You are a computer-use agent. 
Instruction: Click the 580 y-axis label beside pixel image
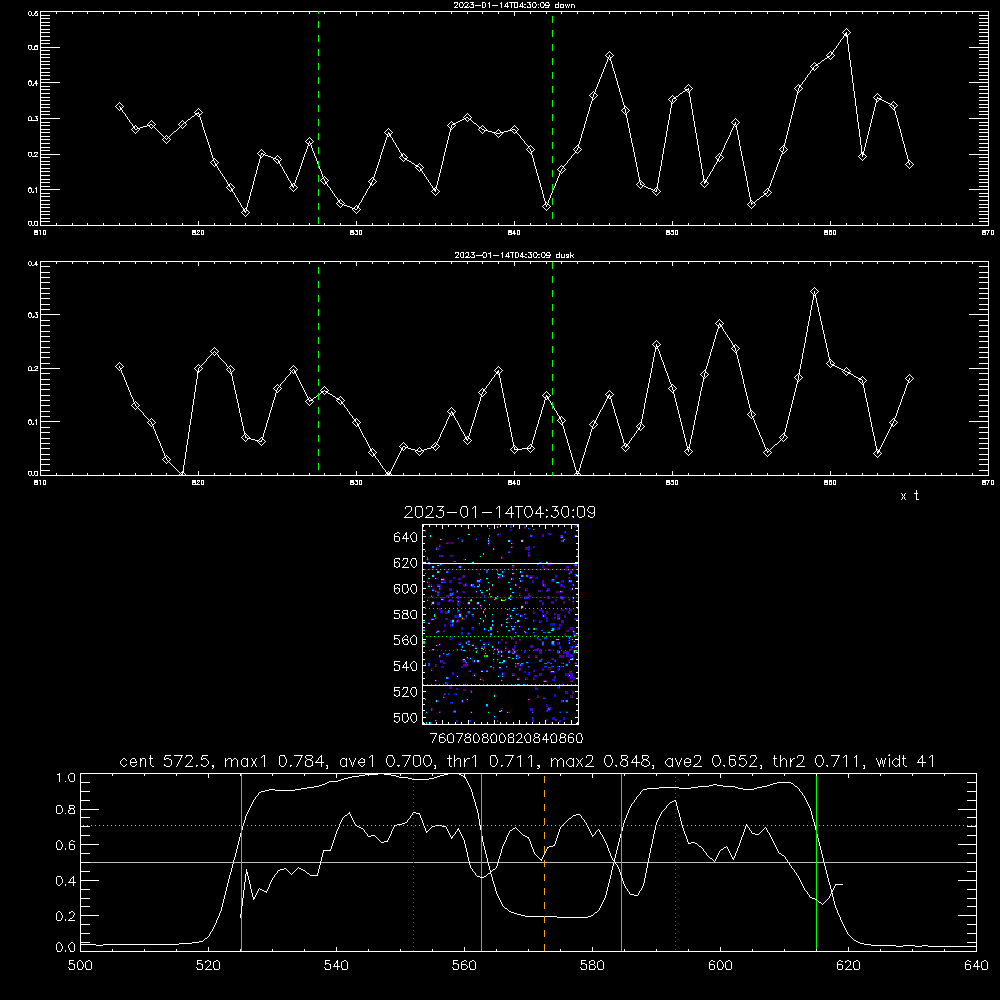pos(406,615)
